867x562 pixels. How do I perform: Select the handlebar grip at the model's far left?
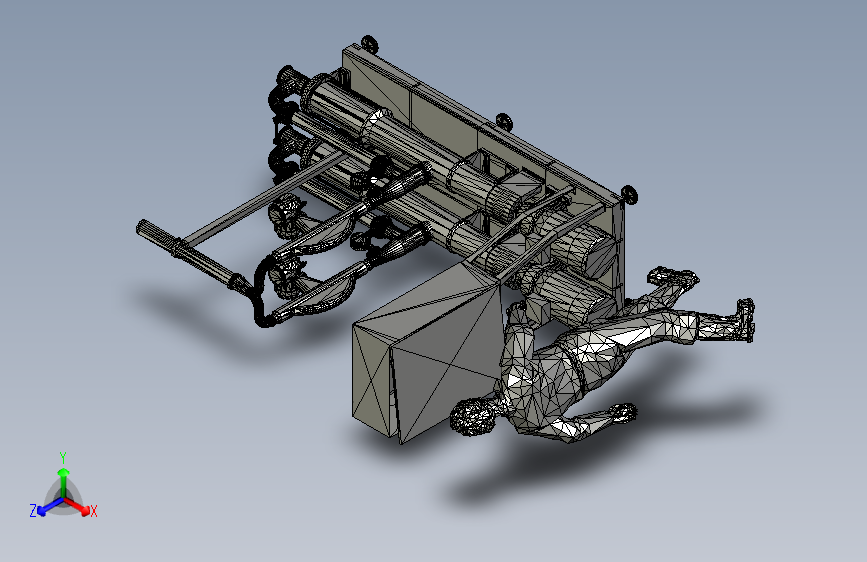point(158,235)
